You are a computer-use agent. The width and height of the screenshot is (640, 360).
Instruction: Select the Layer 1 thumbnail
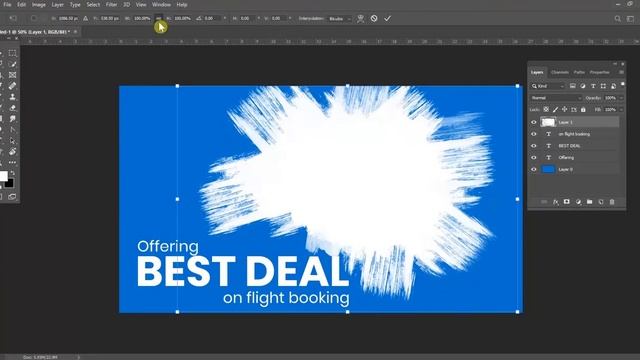pos(548,122)
